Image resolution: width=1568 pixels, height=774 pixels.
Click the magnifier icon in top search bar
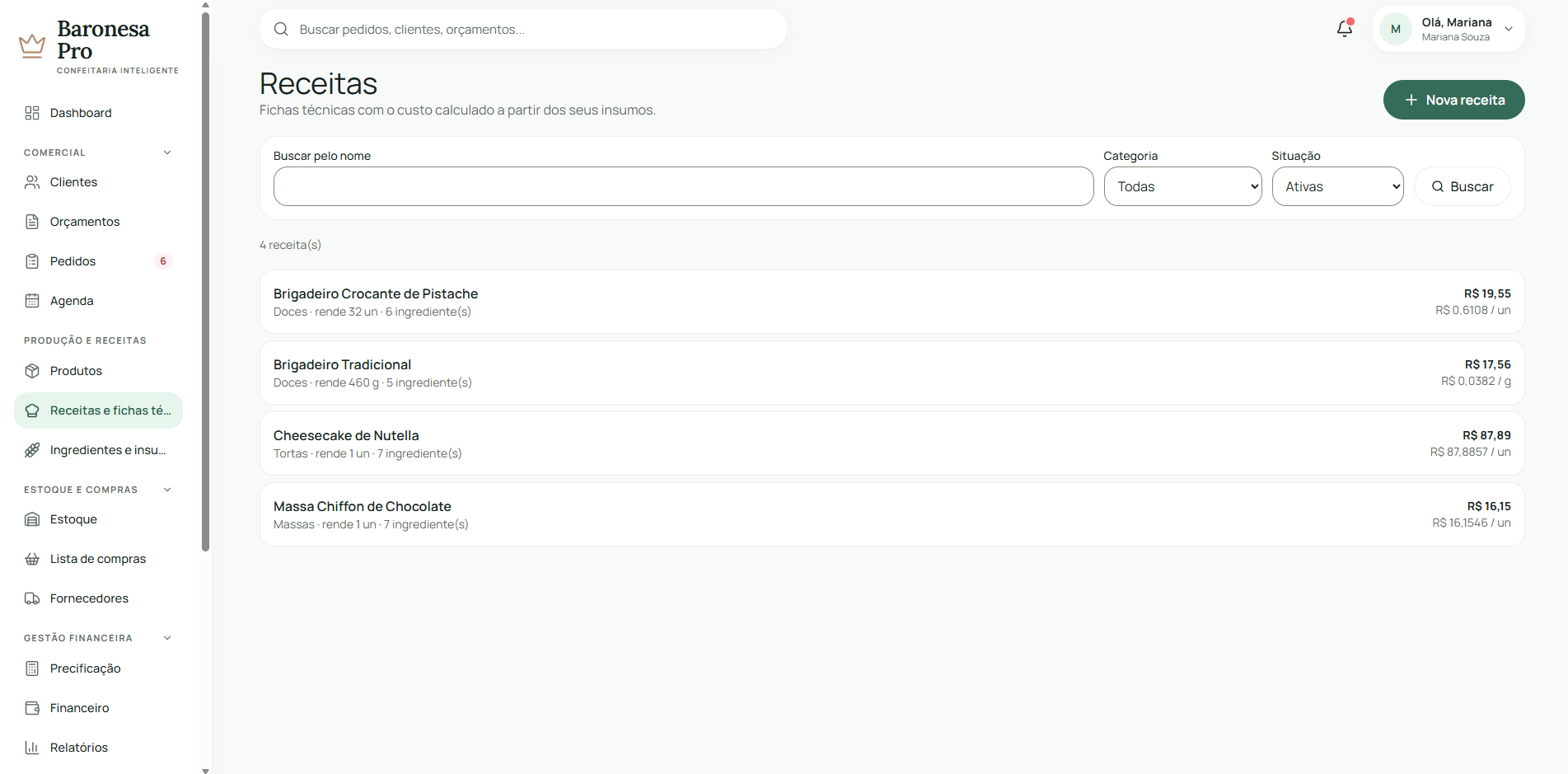click(x=281, y=29)
